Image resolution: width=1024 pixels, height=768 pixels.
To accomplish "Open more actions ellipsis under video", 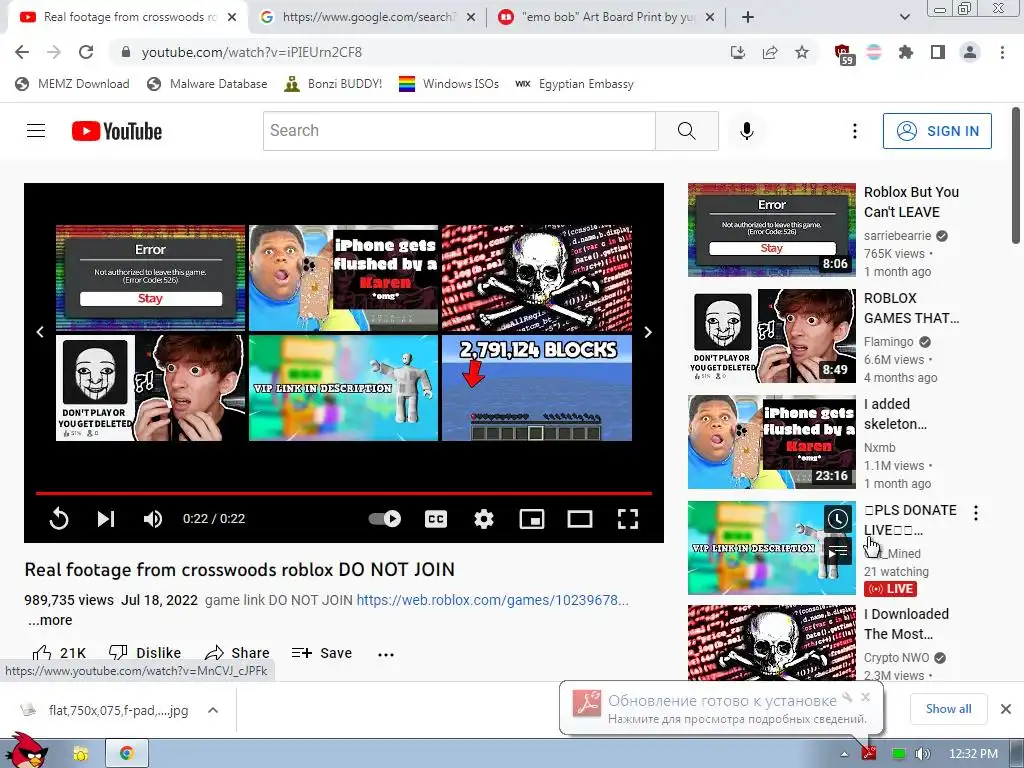I will (386, 654).
